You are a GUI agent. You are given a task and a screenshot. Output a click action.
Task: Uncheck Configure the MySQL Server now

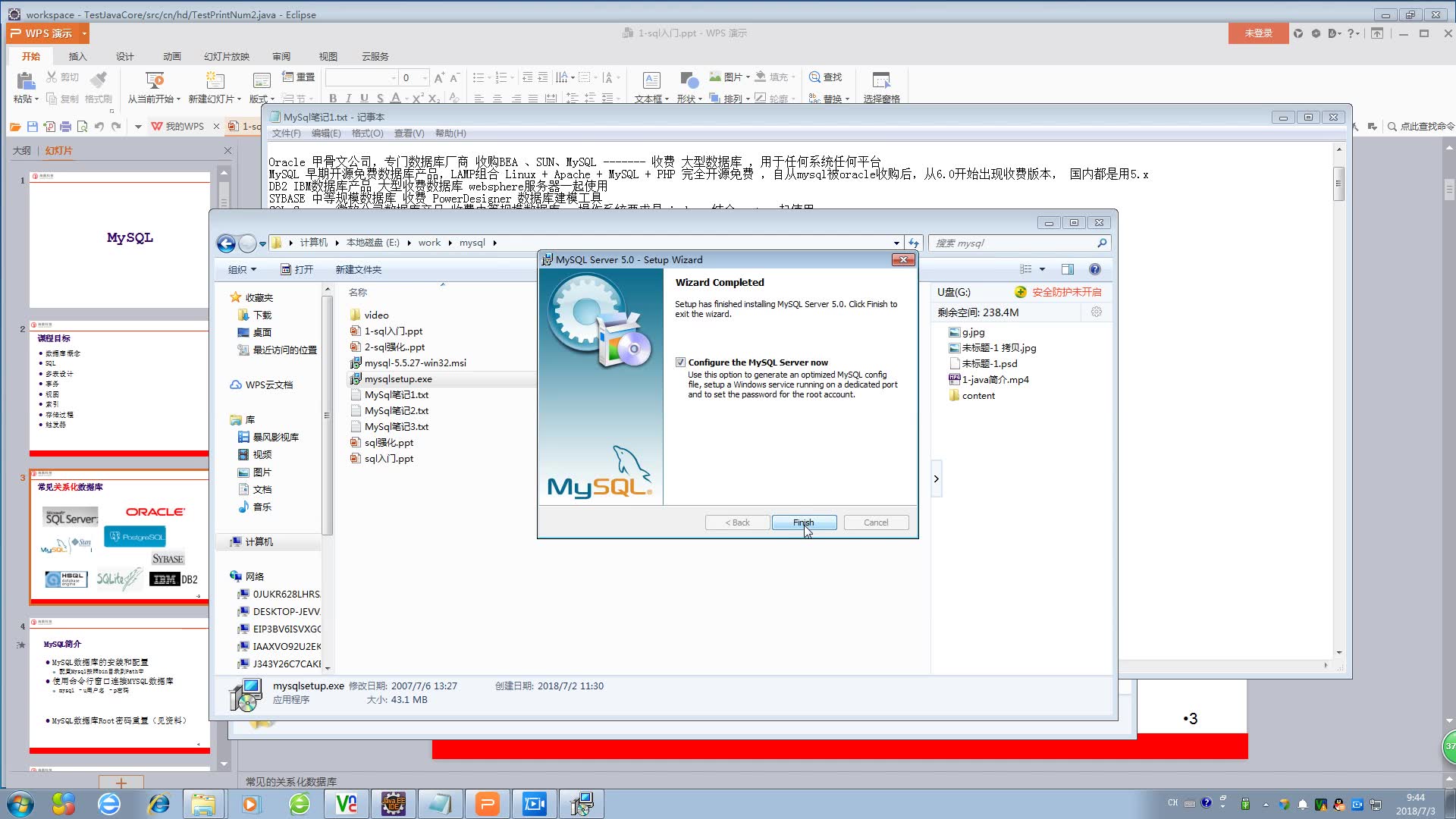[680, 362]
